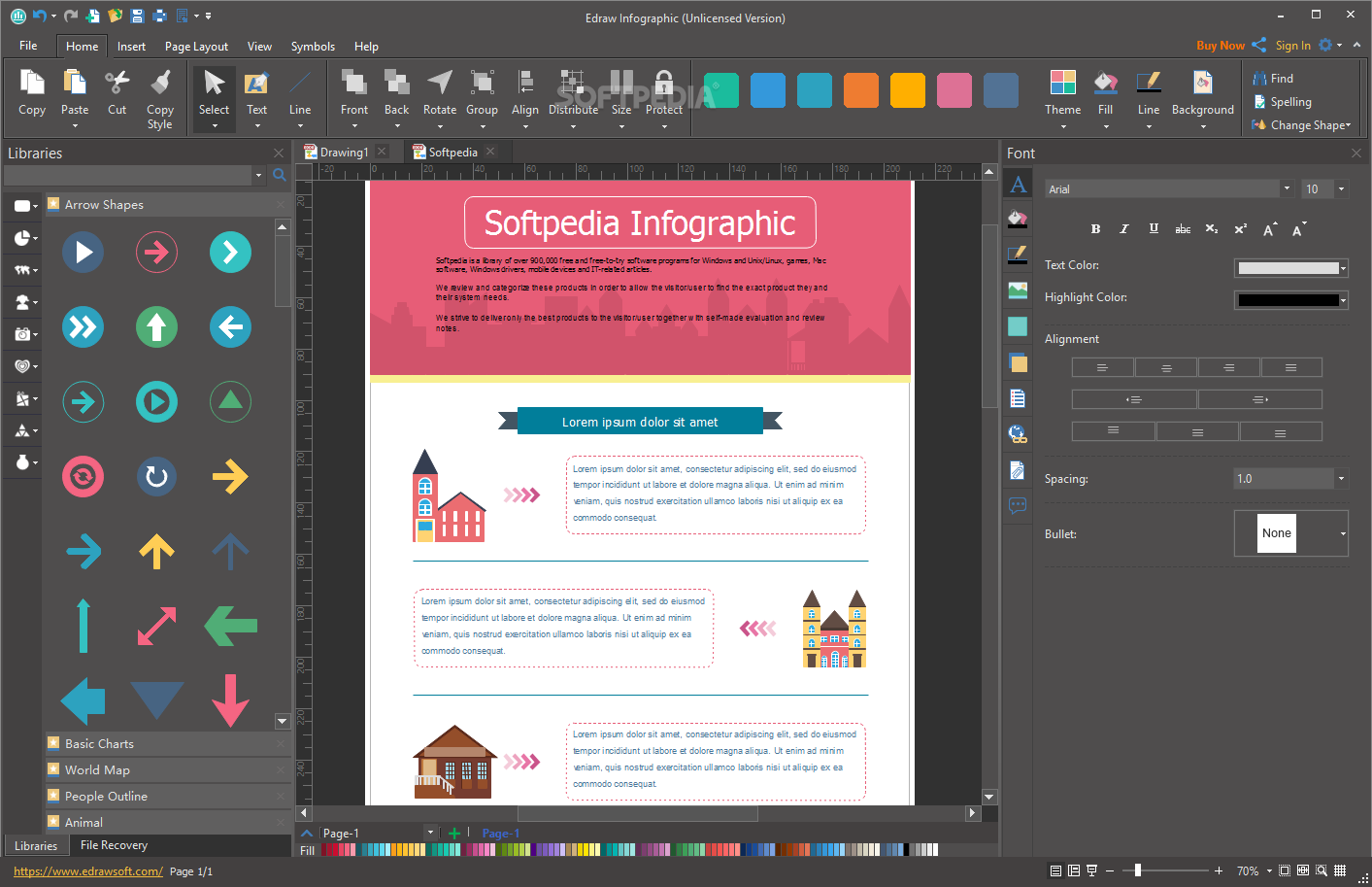Choose the pink theme color swatch
This screenshot has width=1372, height=887.
[x=954, y=90]
